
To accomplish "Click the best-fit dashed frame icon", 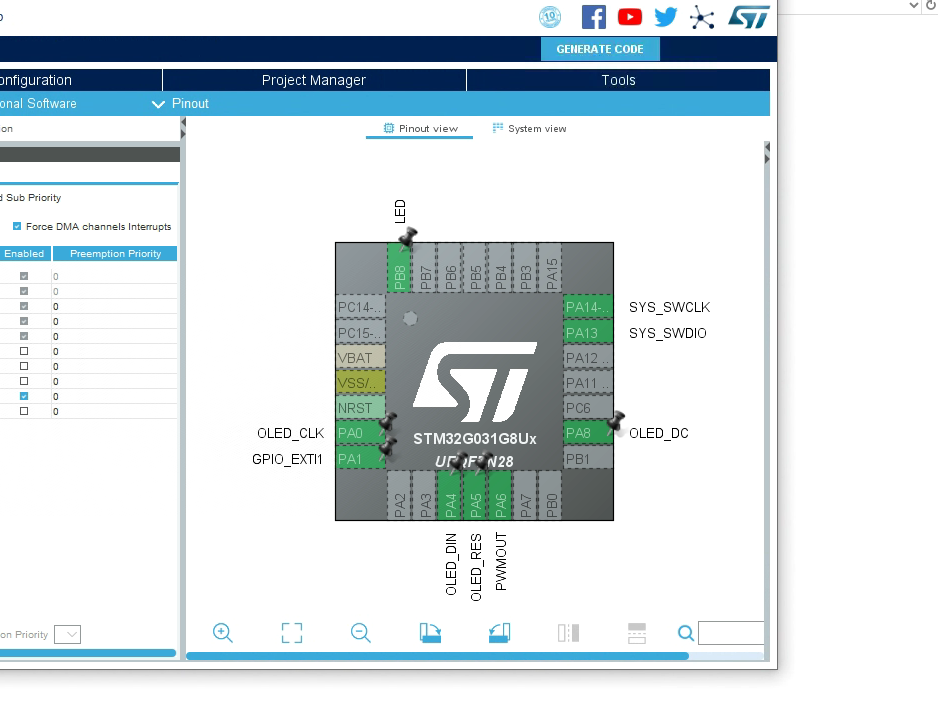I will 292,633.
